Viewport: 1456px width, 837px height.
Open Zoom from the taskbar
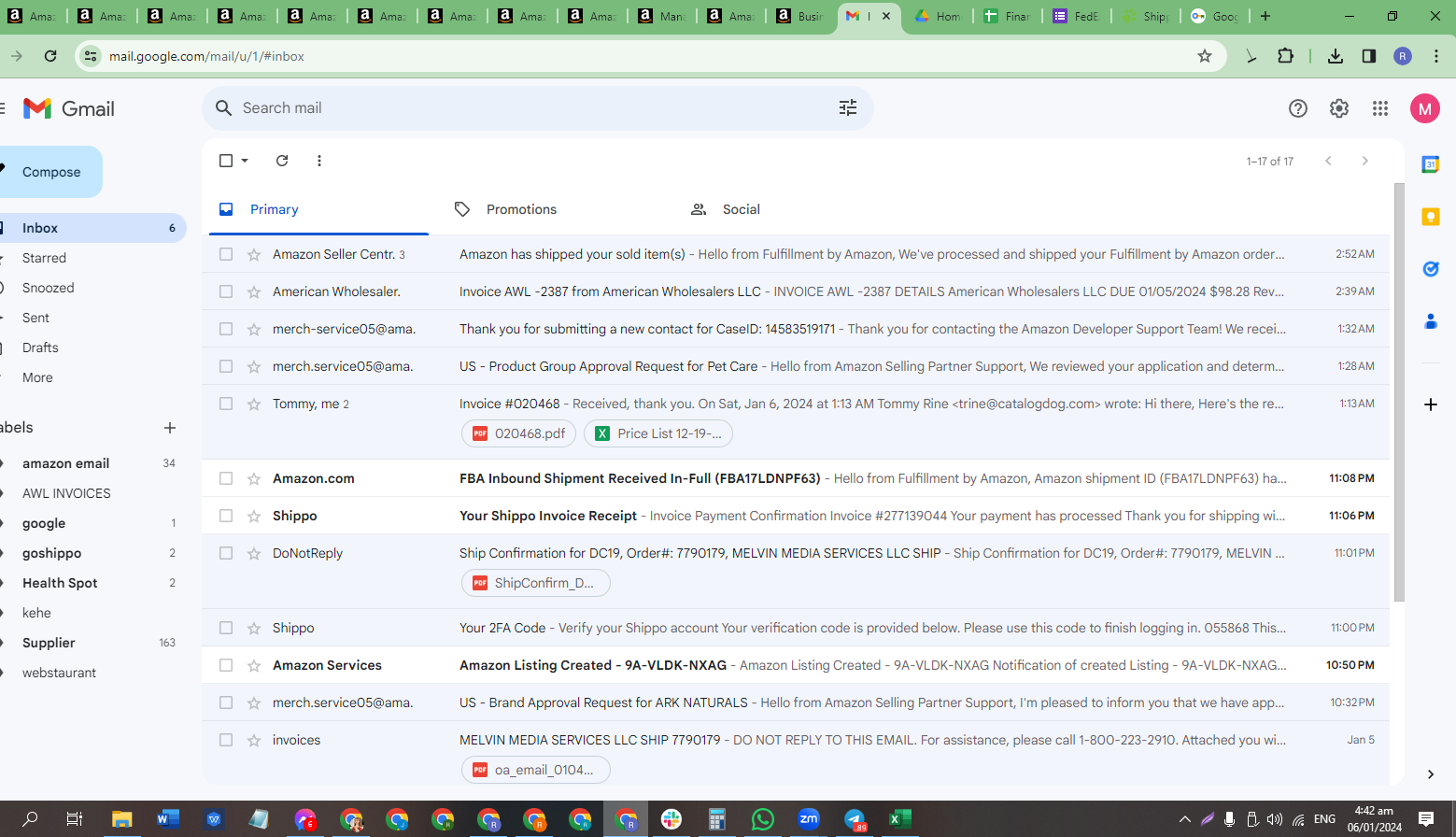point(809,819)
